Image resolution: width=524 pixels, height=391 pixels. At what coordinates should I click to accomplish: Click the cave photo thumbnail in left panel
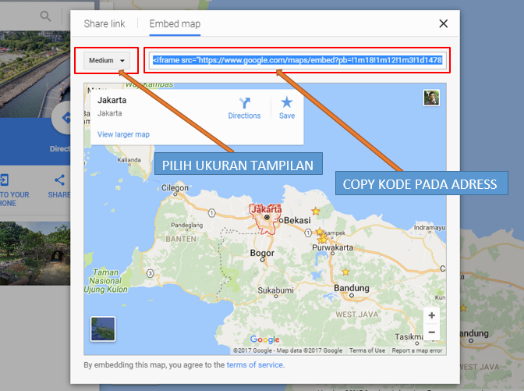coord(35,253)
